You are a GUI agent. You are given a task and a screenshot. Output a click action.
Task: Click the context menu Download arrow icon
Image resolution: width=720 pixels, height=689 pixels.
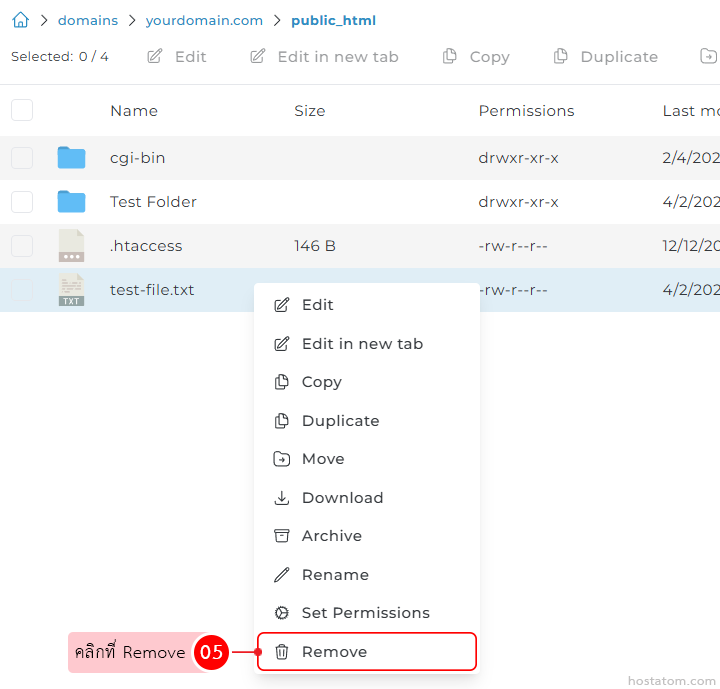pyautogui.click(x=281, y=497)
